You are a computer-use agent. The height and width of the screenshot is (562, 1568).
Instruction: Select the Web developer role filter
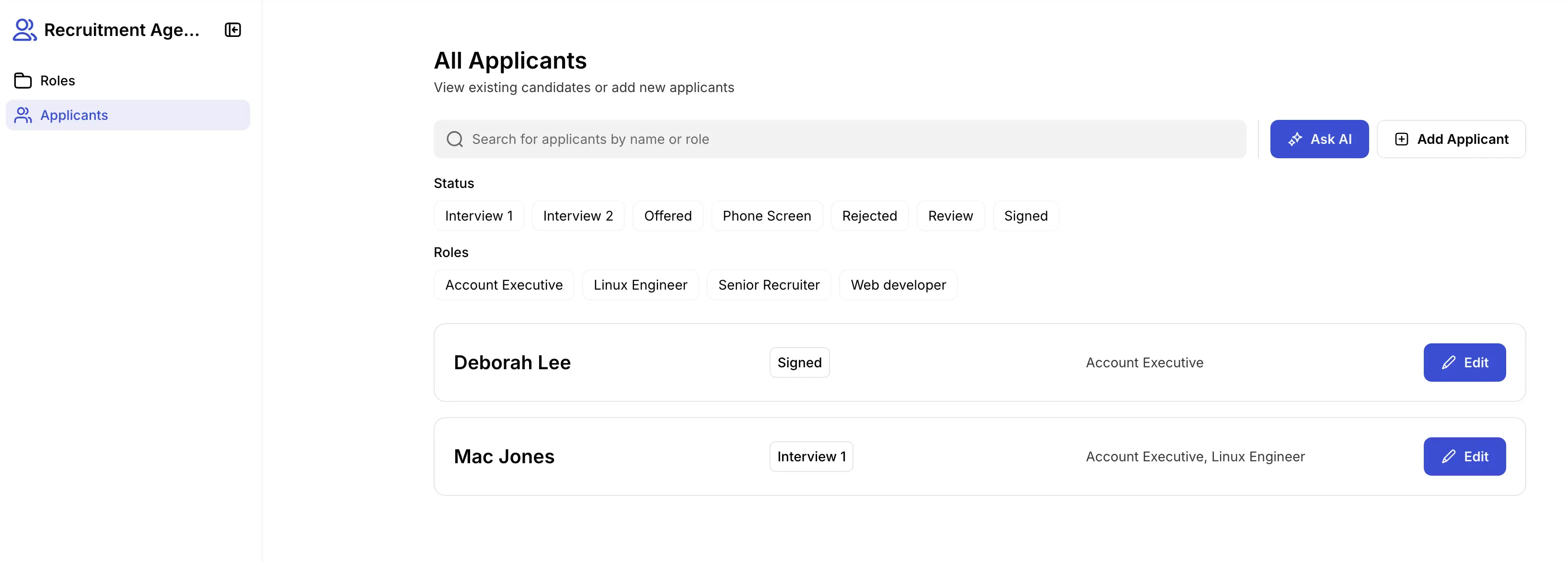coord(898,284)
